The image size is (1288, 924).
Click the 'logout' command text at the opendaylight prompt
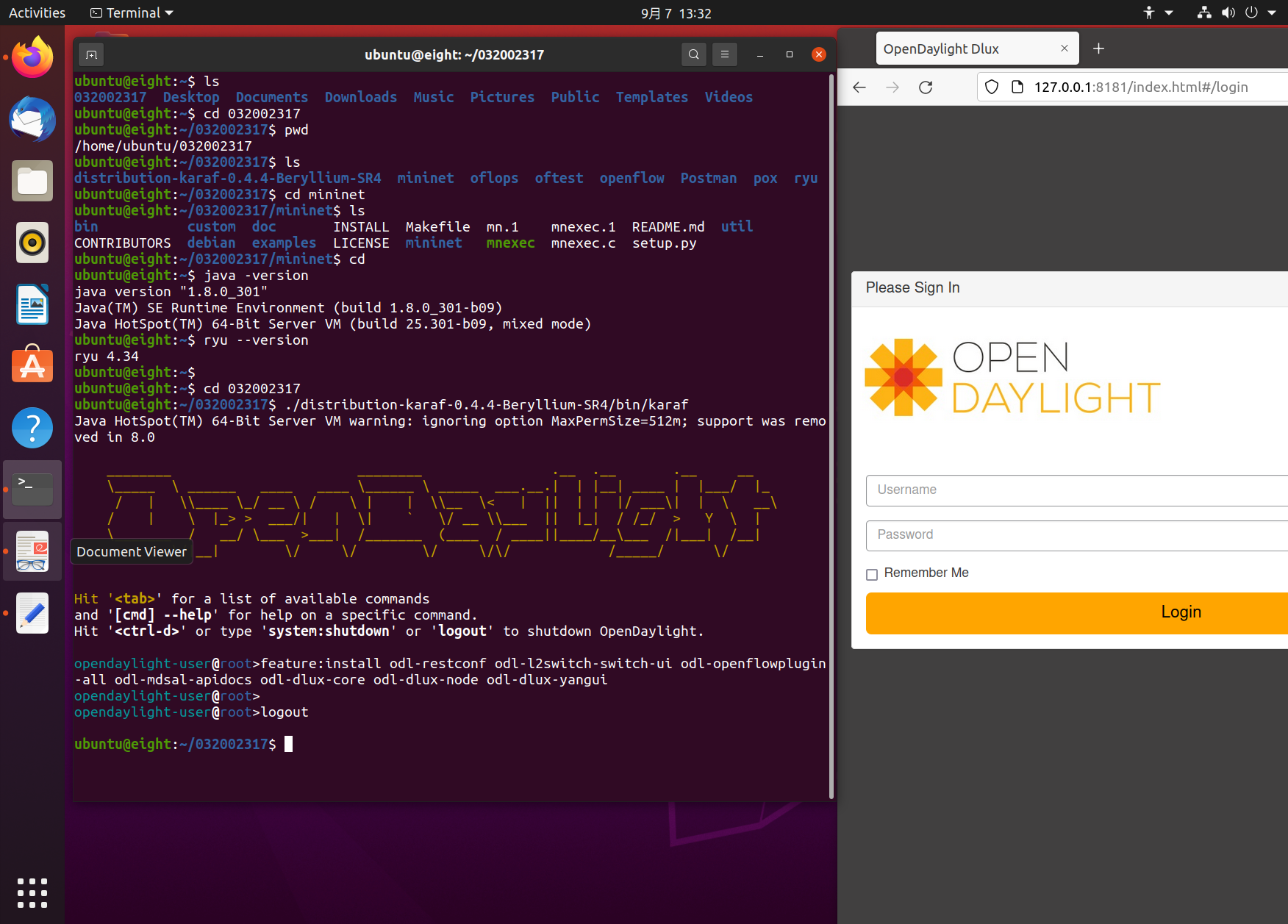click(x=285, y=712)
